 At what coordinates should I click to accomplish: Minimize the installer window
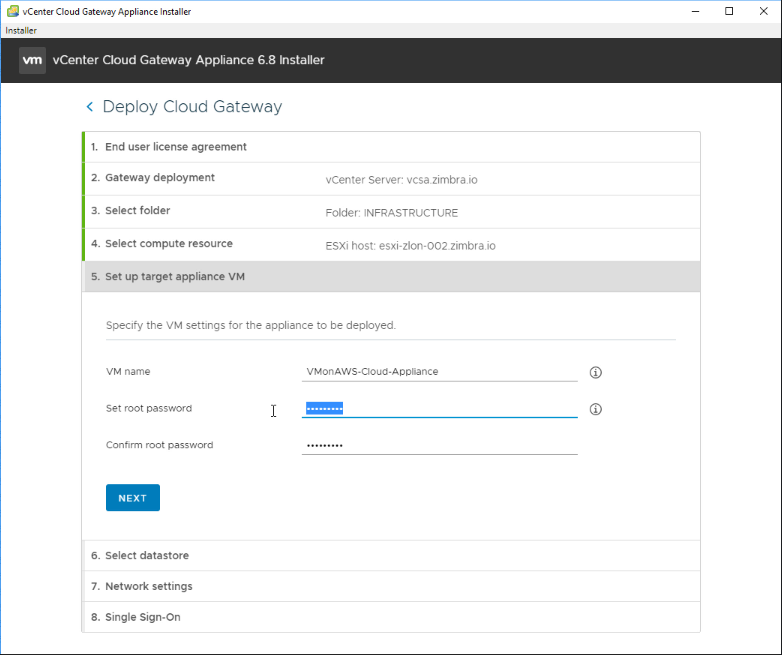pos(696,11)
